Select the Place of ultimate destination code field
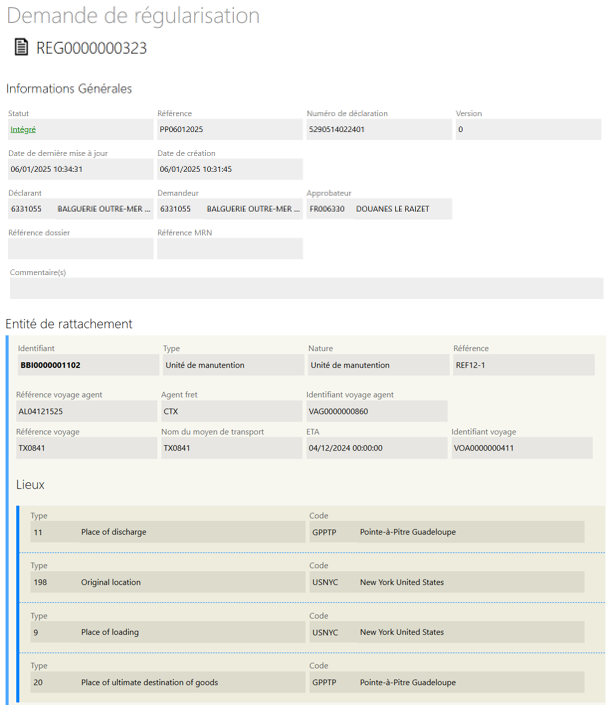Viewport: 607px width, 707px height. [446, 682]
